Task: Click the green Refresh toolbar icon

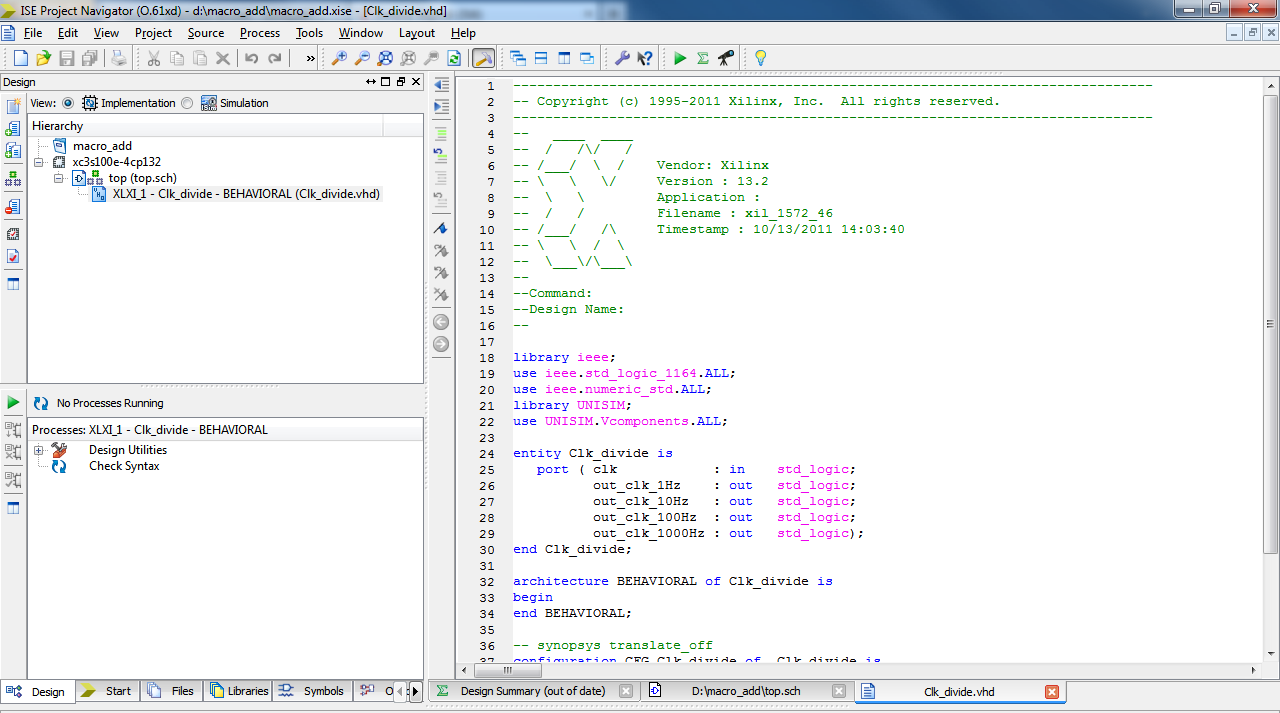Action: tap(454, 58)
